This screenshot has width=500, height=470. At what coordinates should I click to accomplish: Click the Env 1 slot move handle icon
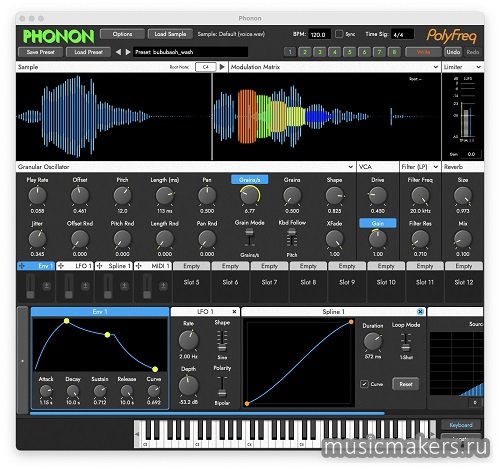[22, 266]
